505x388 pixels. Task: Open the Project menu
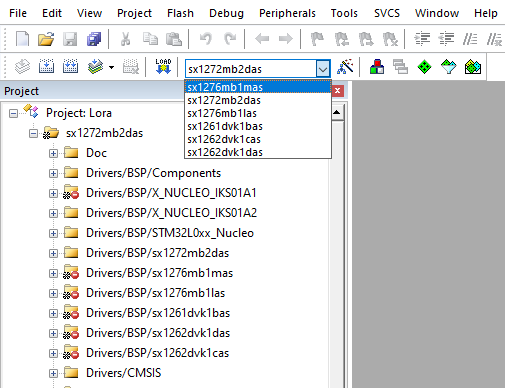(134, 13)
